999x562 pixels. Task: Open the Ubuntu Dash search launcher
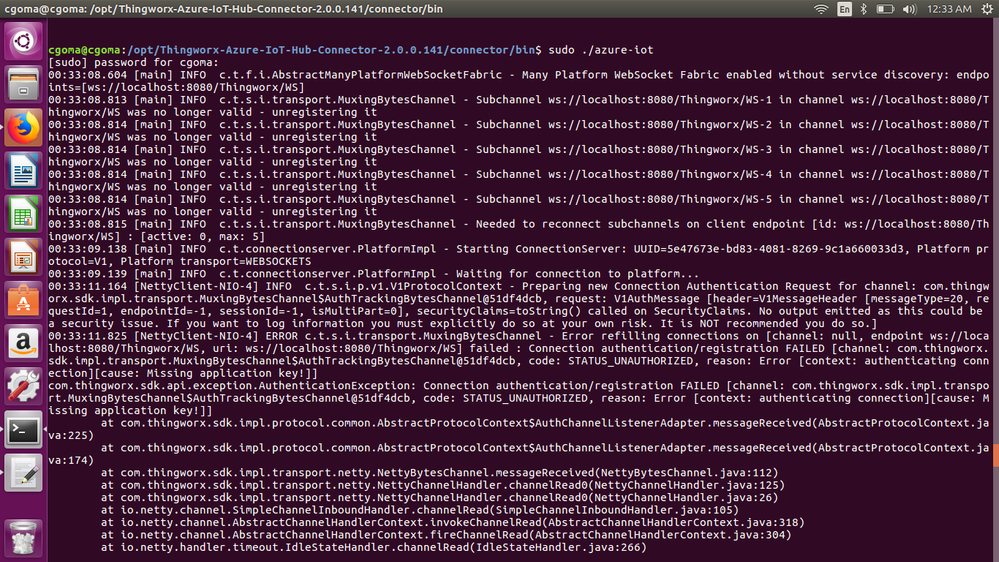(x=23, y=41)
